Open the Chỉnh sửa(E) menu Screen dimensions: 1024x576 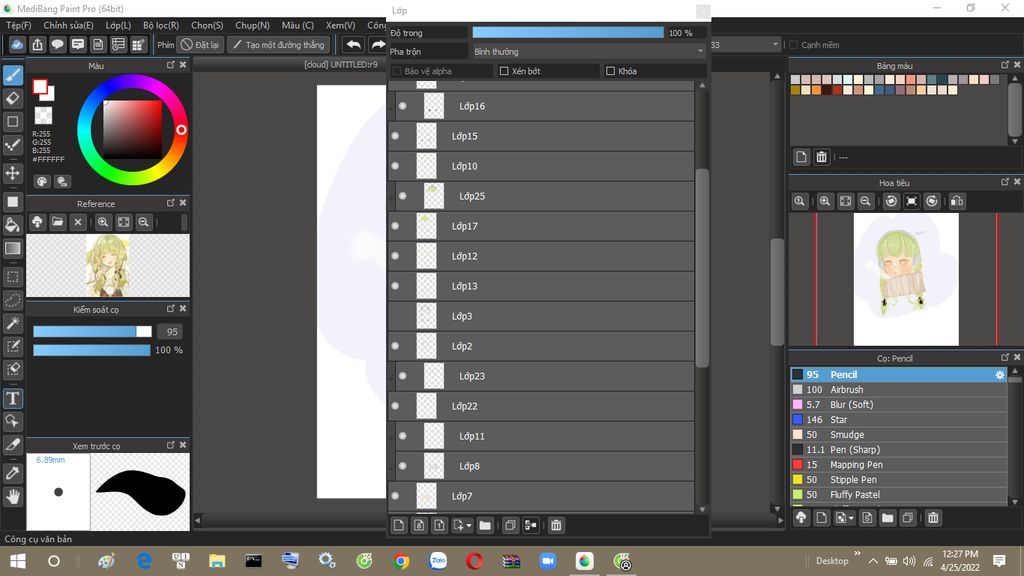(69, 25)
